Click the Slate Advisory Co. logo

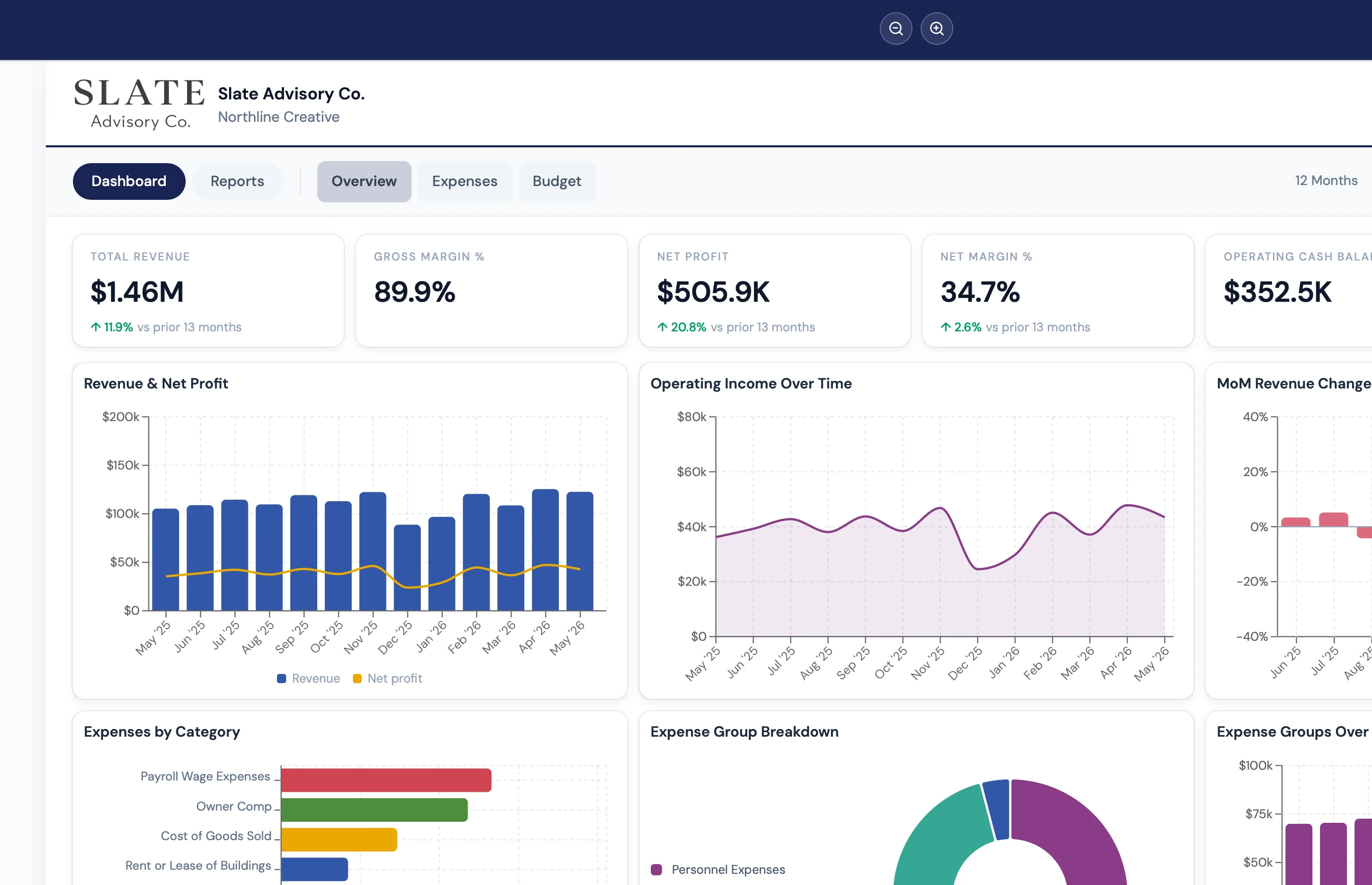point(139,104)
